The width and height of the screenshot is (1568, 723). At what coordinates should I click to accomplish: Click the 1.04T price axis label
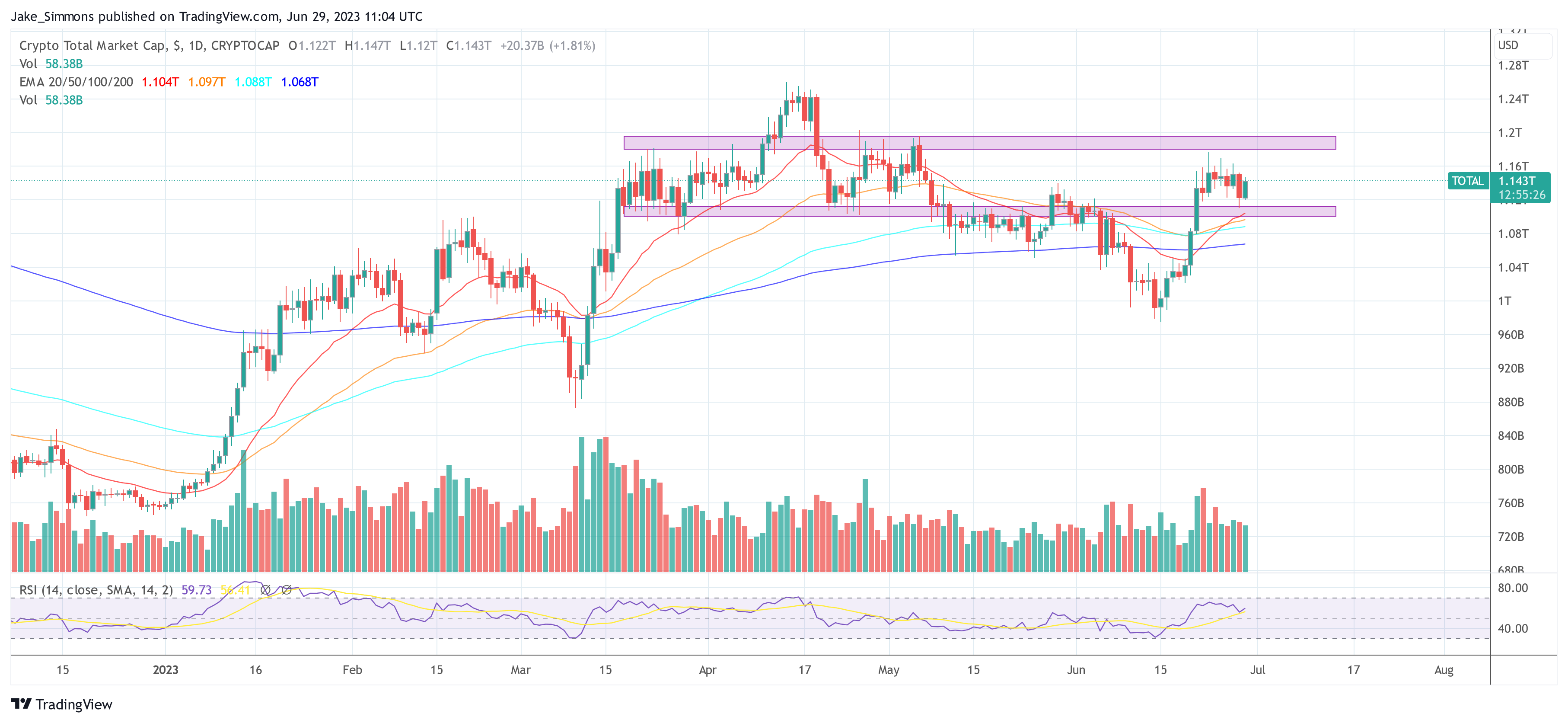click(1513, 267)
